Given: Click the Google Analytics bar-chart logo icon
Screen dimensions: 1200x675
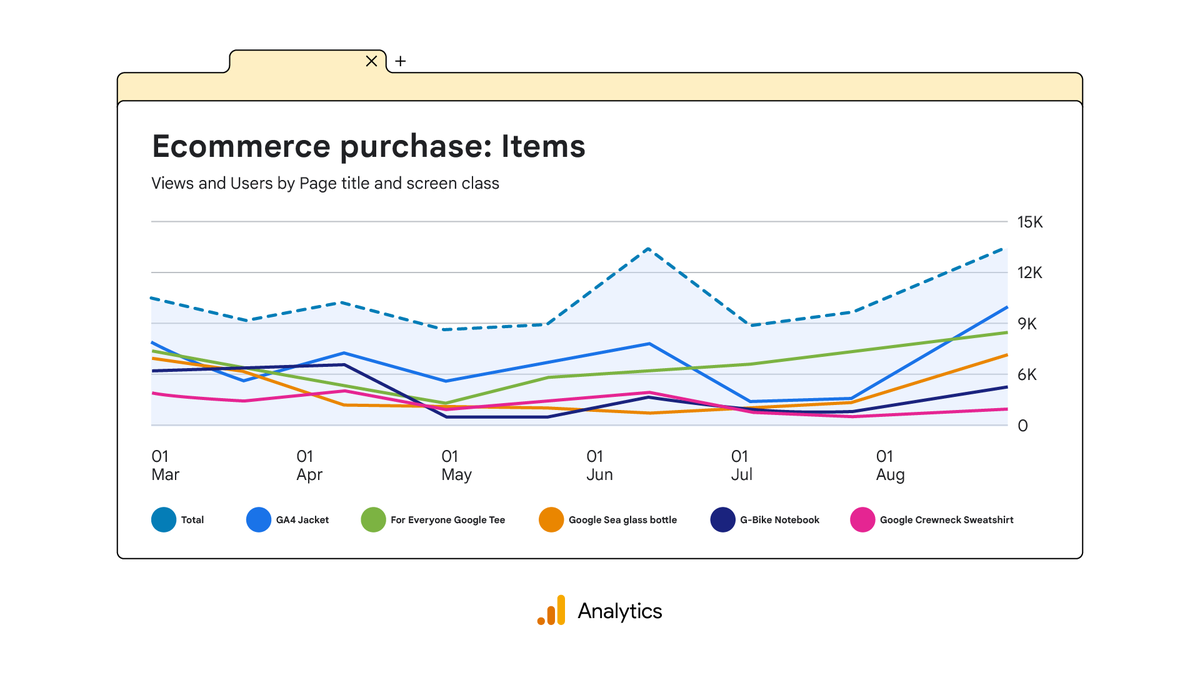Looking at the screenshot, I should point(551,610).
